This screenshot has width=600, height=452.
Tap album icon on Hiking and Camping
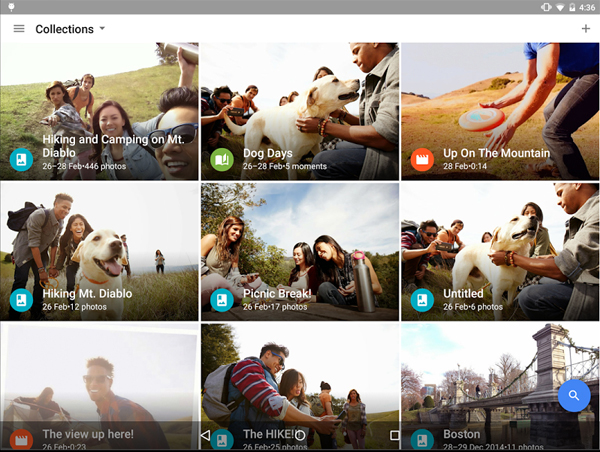[22, 159]
